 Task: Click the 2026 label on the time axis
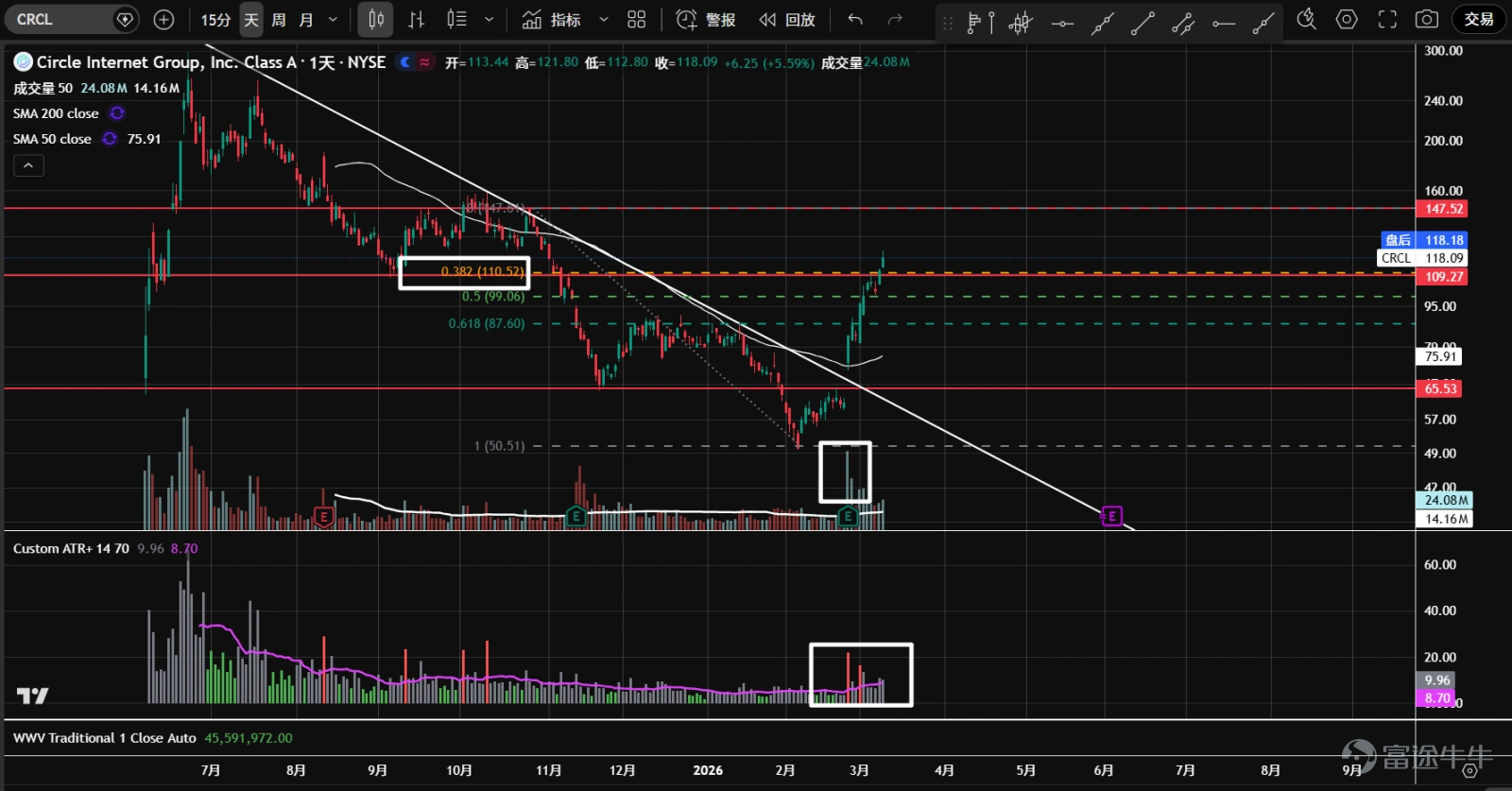(708, 770)
